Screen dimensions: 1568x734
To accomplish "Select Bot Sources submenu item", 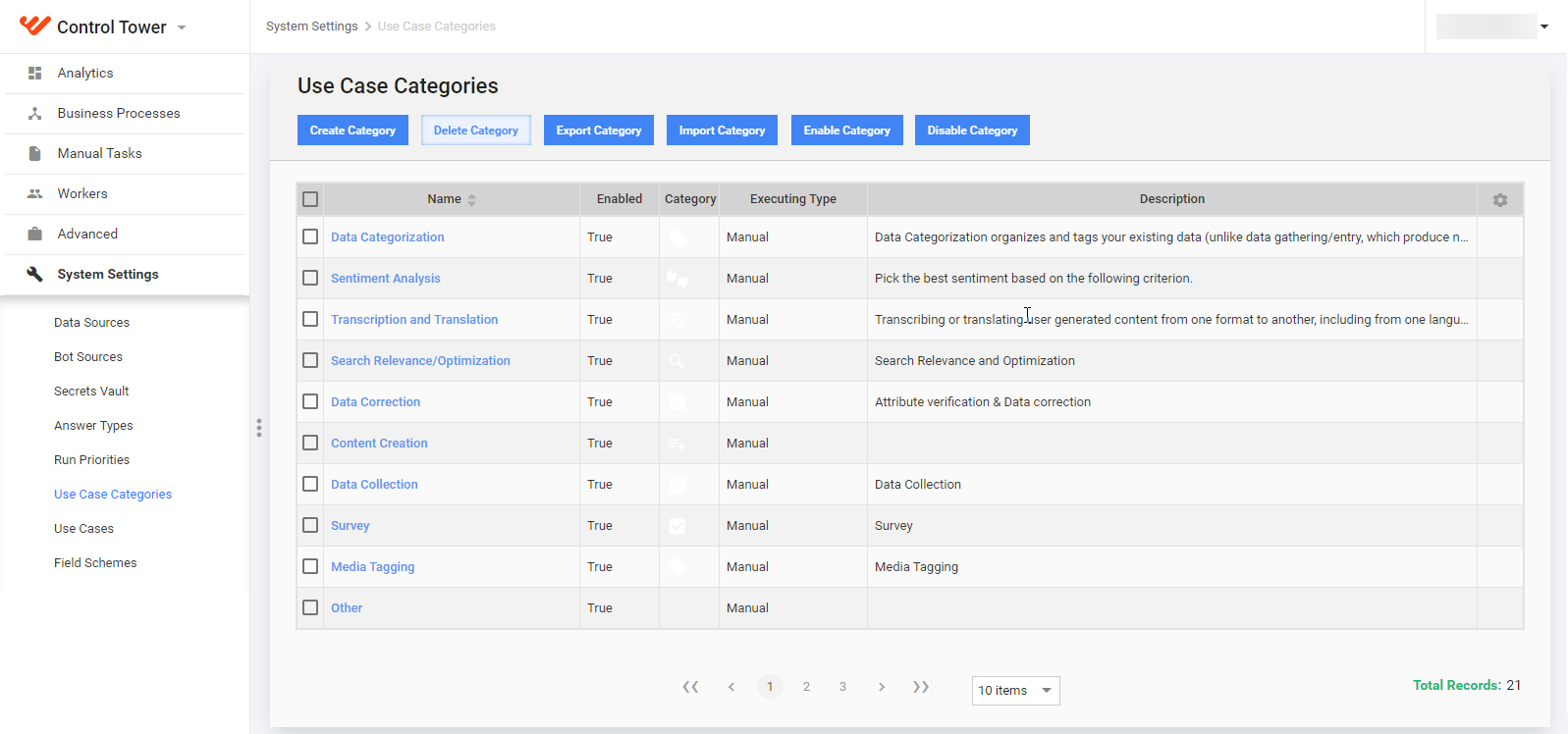I will tap(88, 357).
